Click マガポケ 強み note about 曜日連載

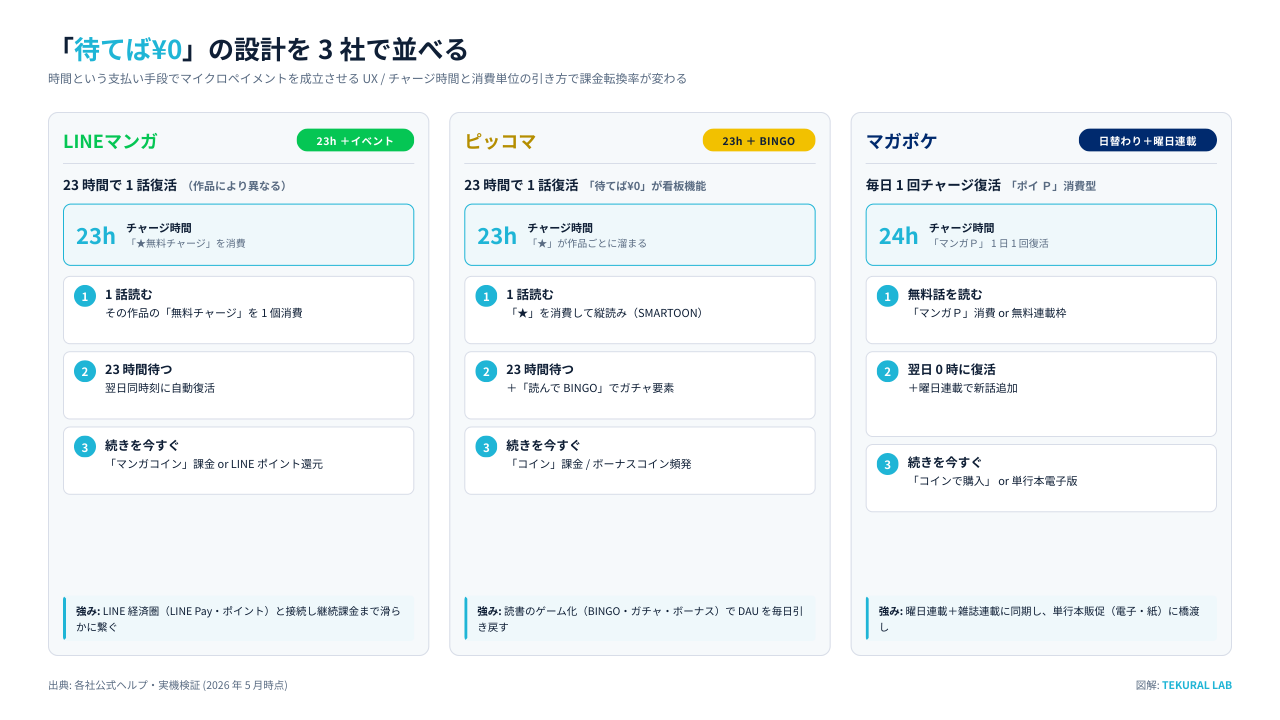(x=1041, y=619)
